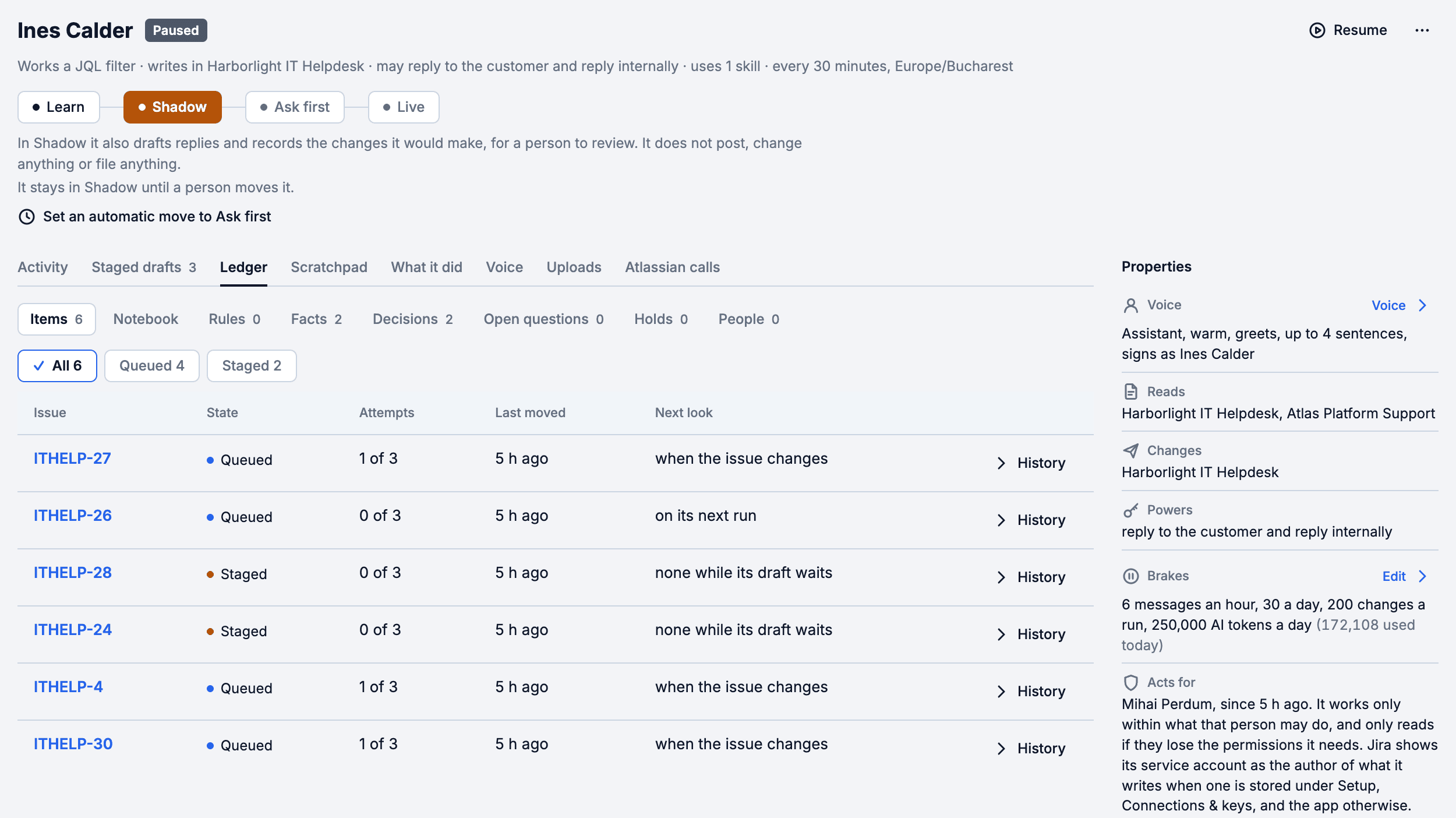Image resolution: width=1456 pixels, height=818 pixels.
Task: Expand History for ITHELP-30
Action: 1031,749
